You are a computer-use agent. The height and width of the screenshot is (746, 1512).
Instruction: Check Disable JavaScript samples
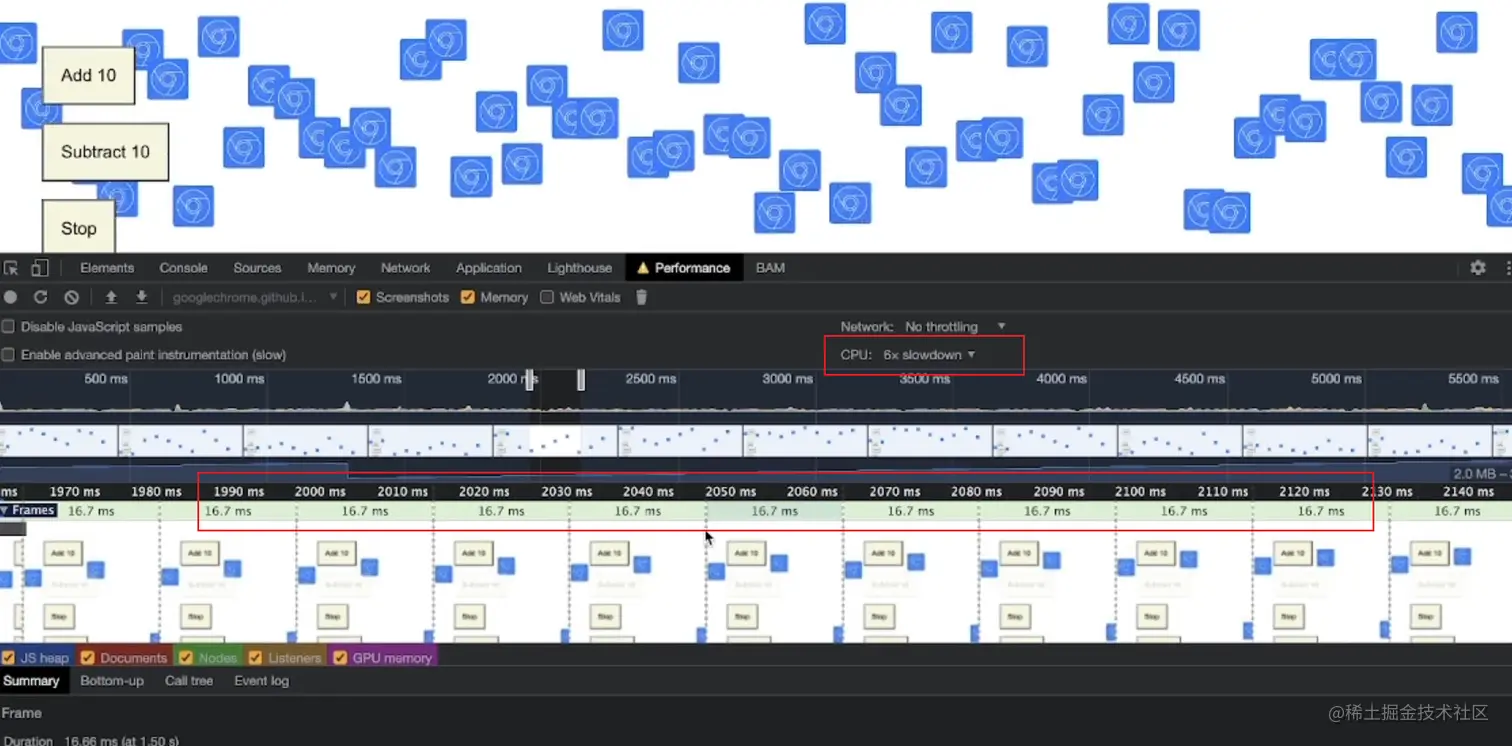[x=8, y=327]
